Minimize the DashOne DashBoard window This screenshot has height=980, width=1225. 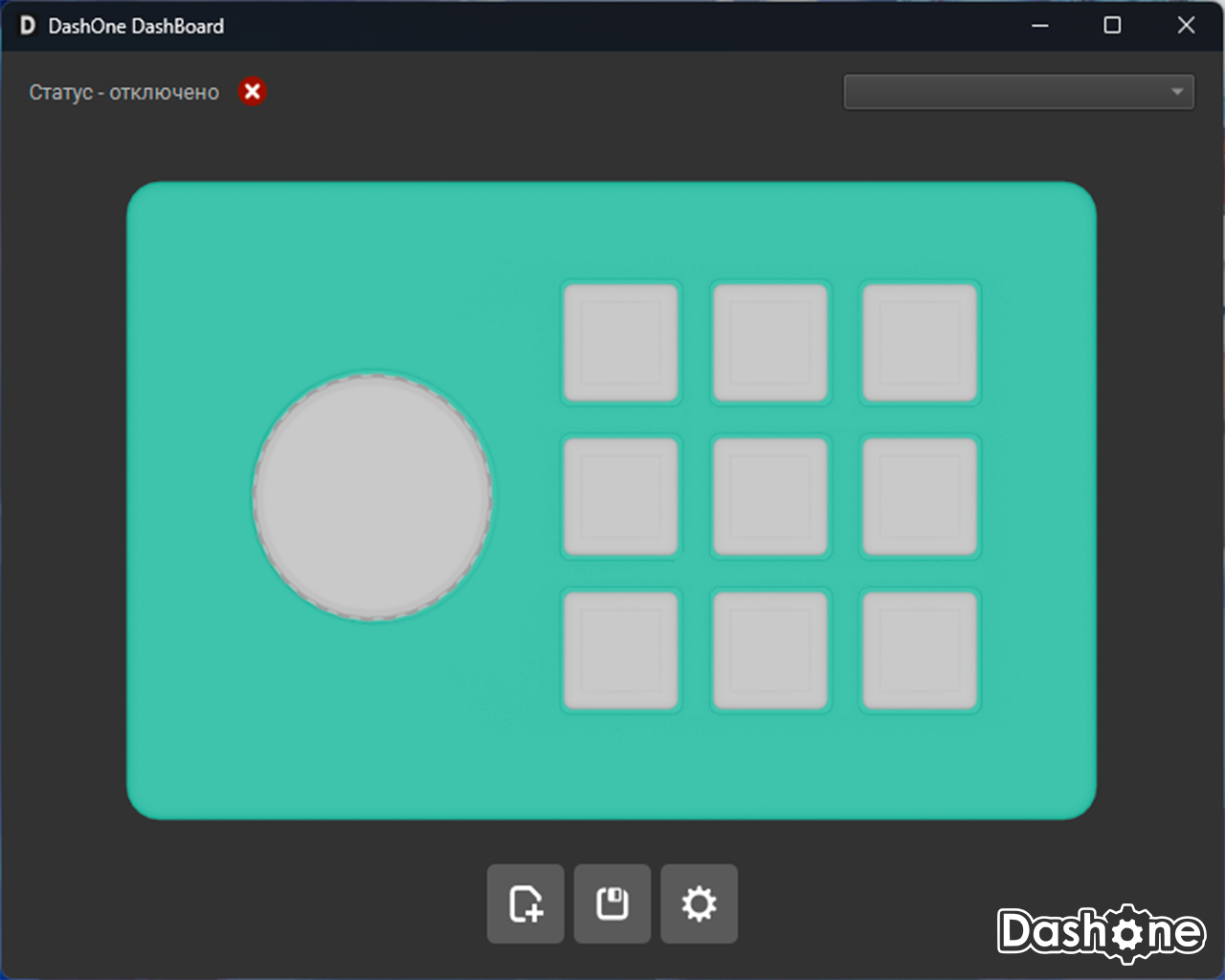pyautogui.click(x=1040, y=26)
